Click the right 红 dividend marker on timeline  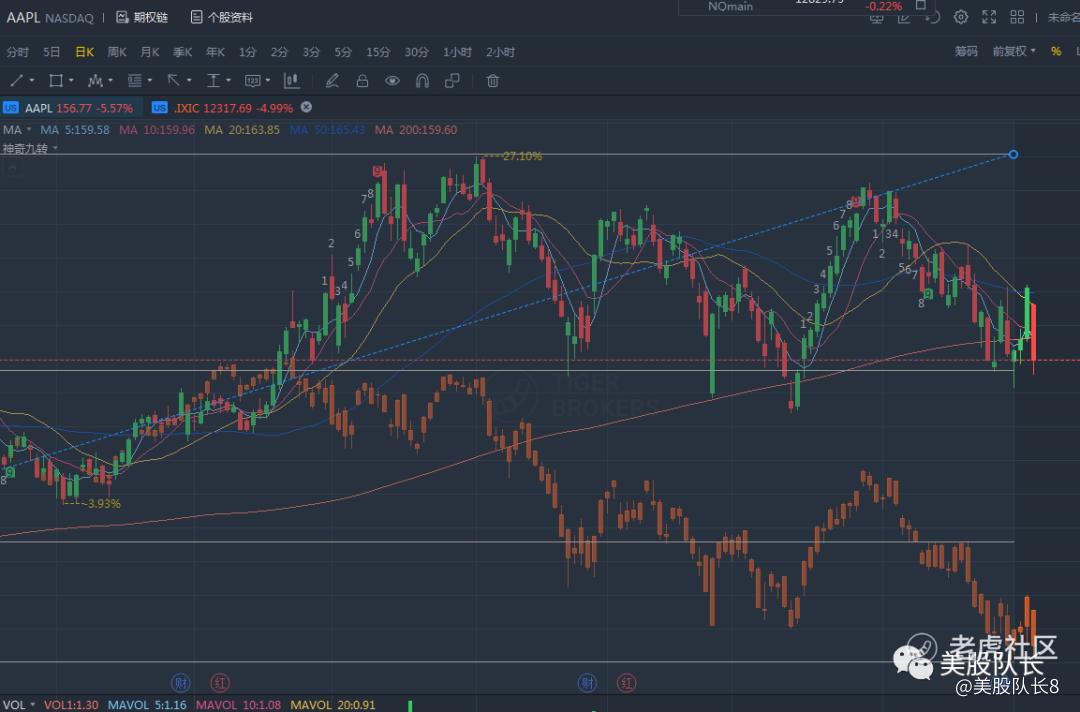pos(627,683)
